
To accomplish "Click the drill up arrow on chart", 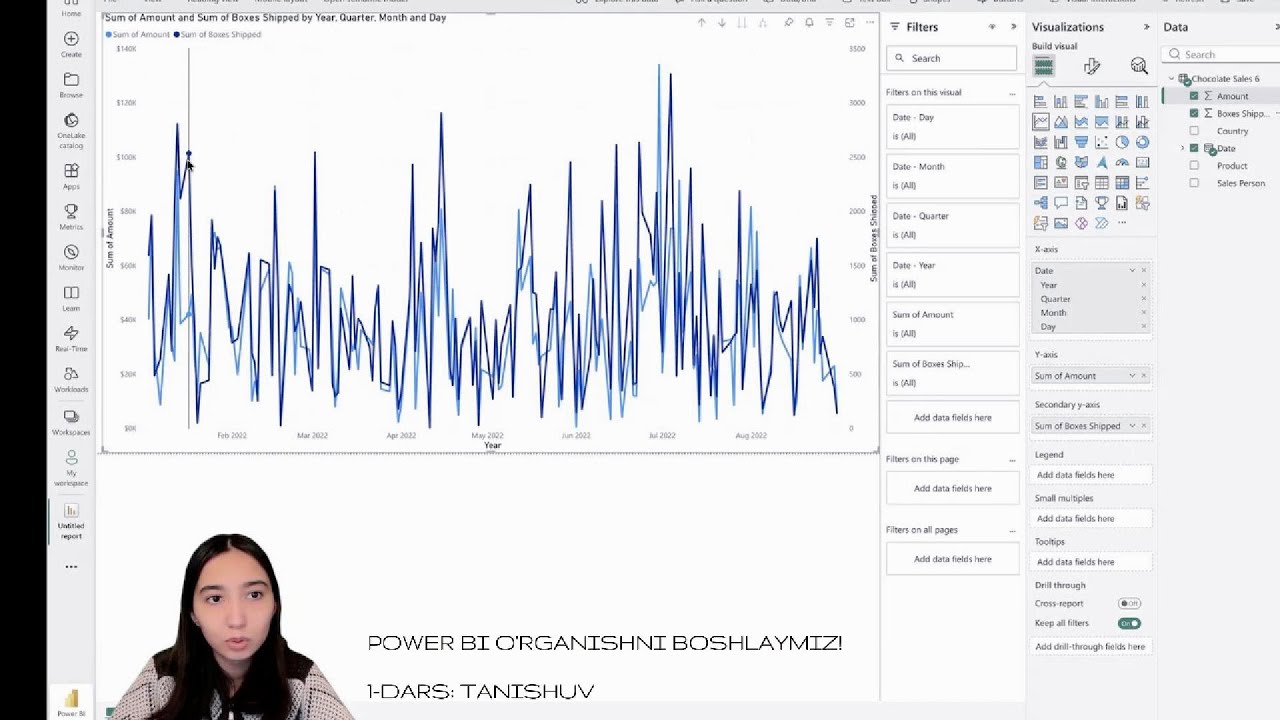I will [701, 23].
